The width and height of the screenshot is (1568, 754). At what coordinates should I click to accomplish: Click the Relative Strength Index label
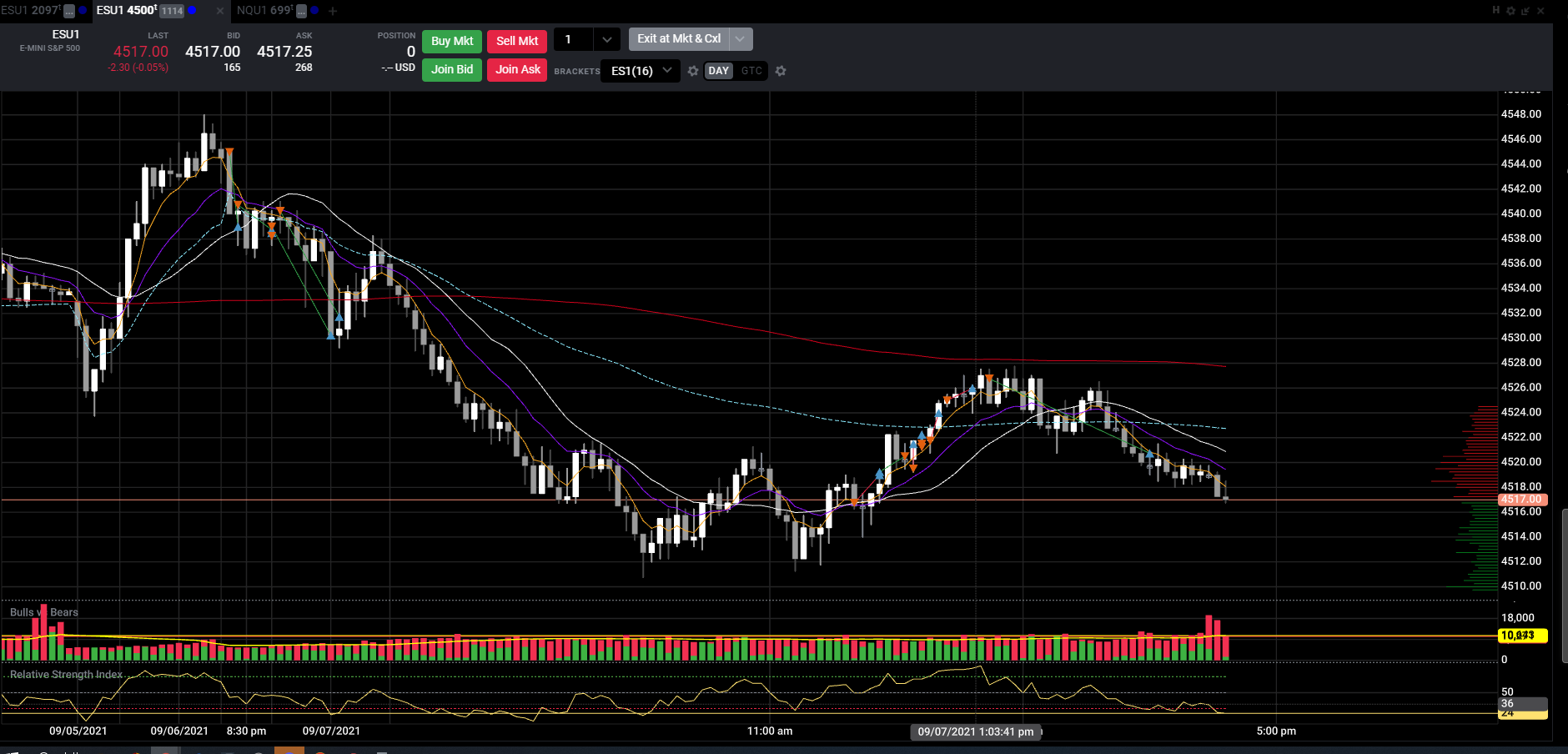66,675
